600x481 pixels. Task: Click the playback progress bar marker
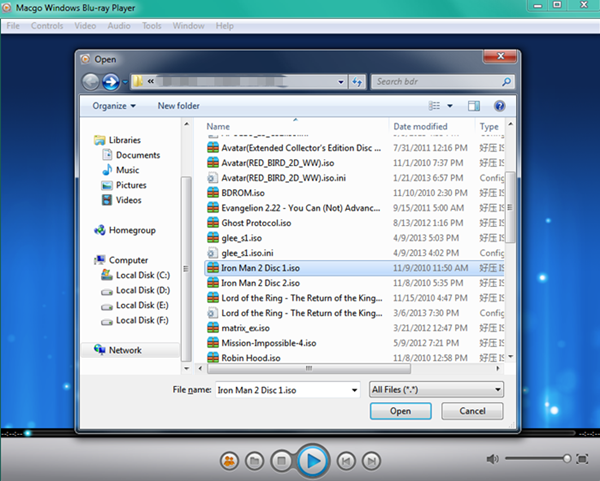(x=28, y=433)
